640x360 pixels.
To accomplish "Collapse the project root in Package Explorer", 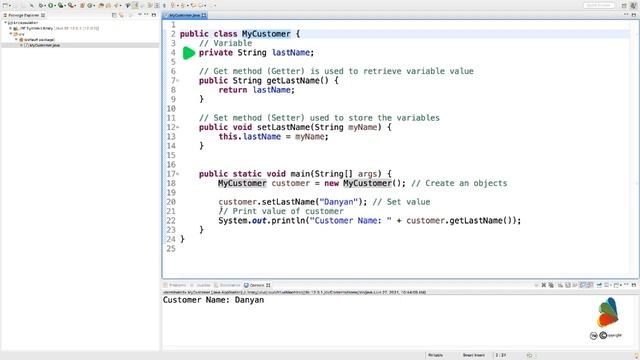I will 6,22.
